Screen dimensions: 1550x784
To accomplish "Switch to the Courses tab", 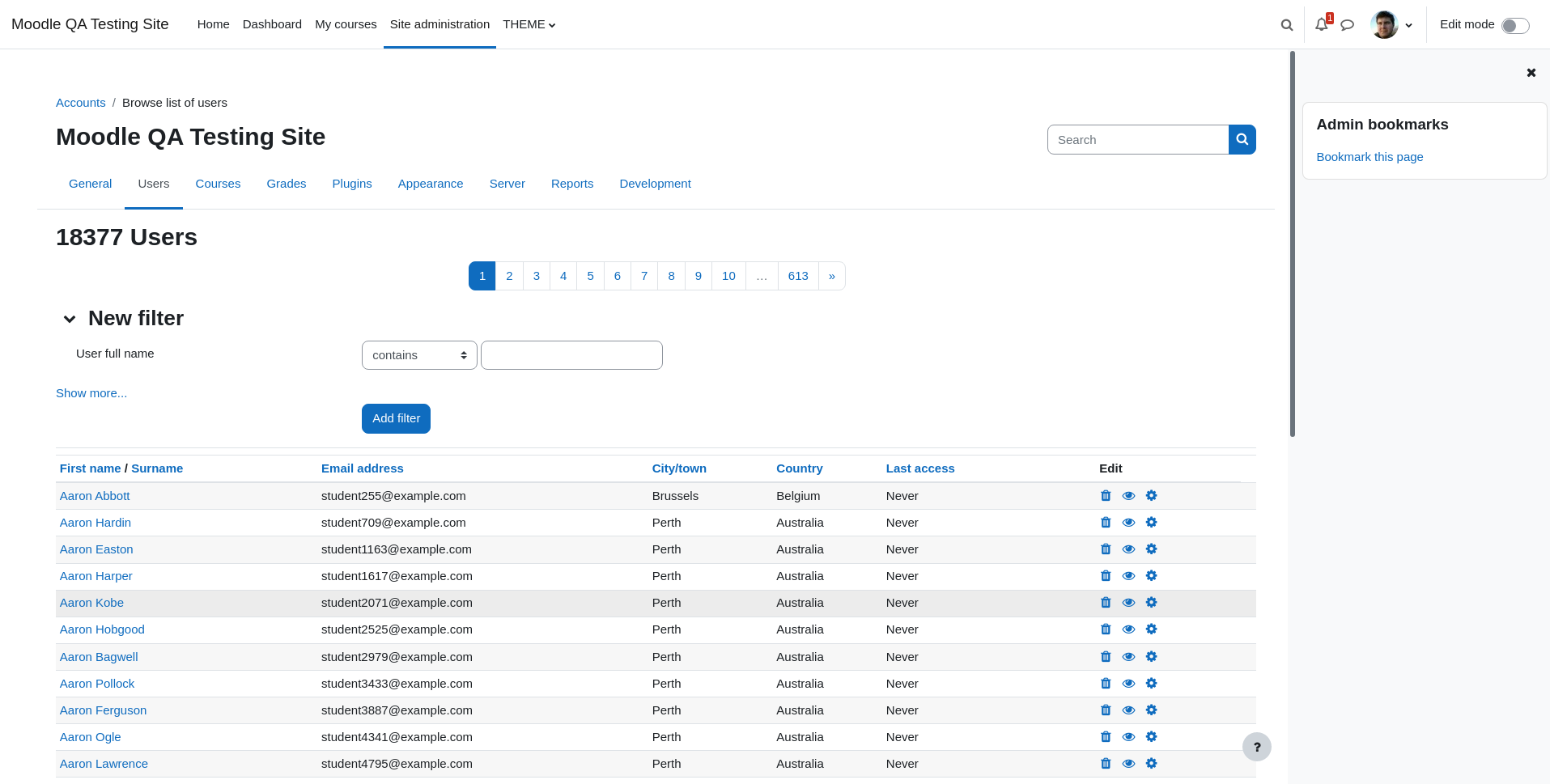I will 218,184.
